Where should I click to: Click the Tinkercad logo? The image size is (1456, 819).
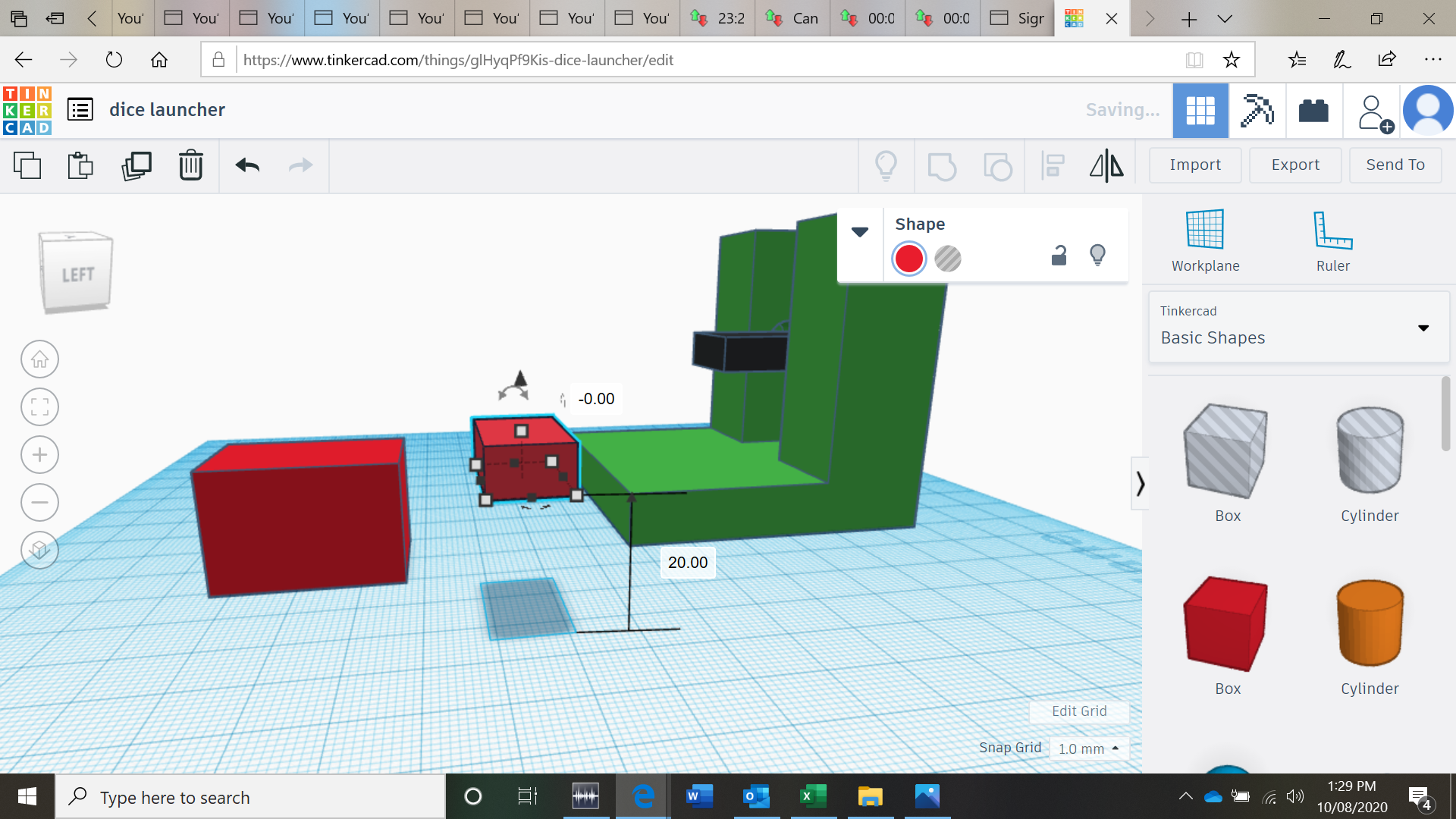coord(27,111)
